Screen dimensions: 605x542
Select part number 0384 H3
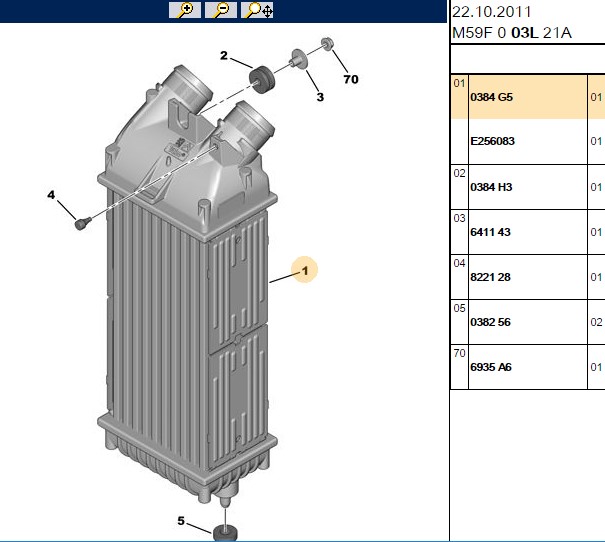[x=491, y=187]
